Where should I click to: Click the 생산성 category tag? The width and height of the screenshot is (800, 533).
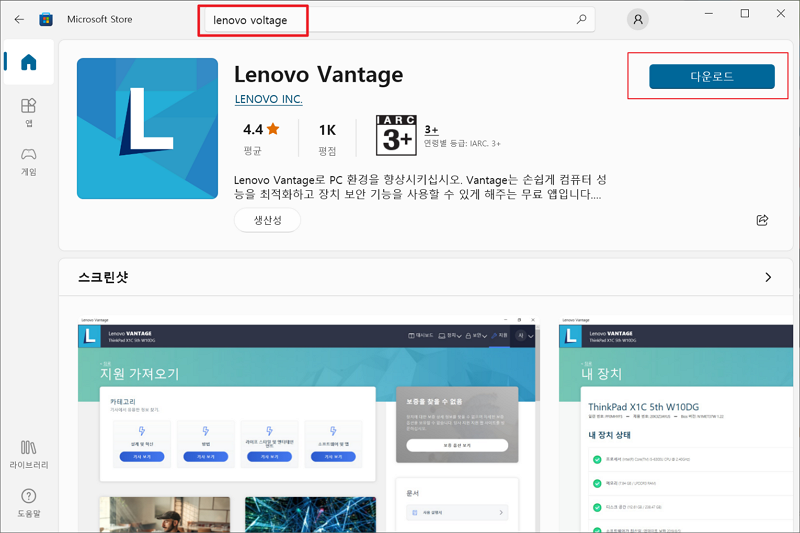tap(267, 220)
